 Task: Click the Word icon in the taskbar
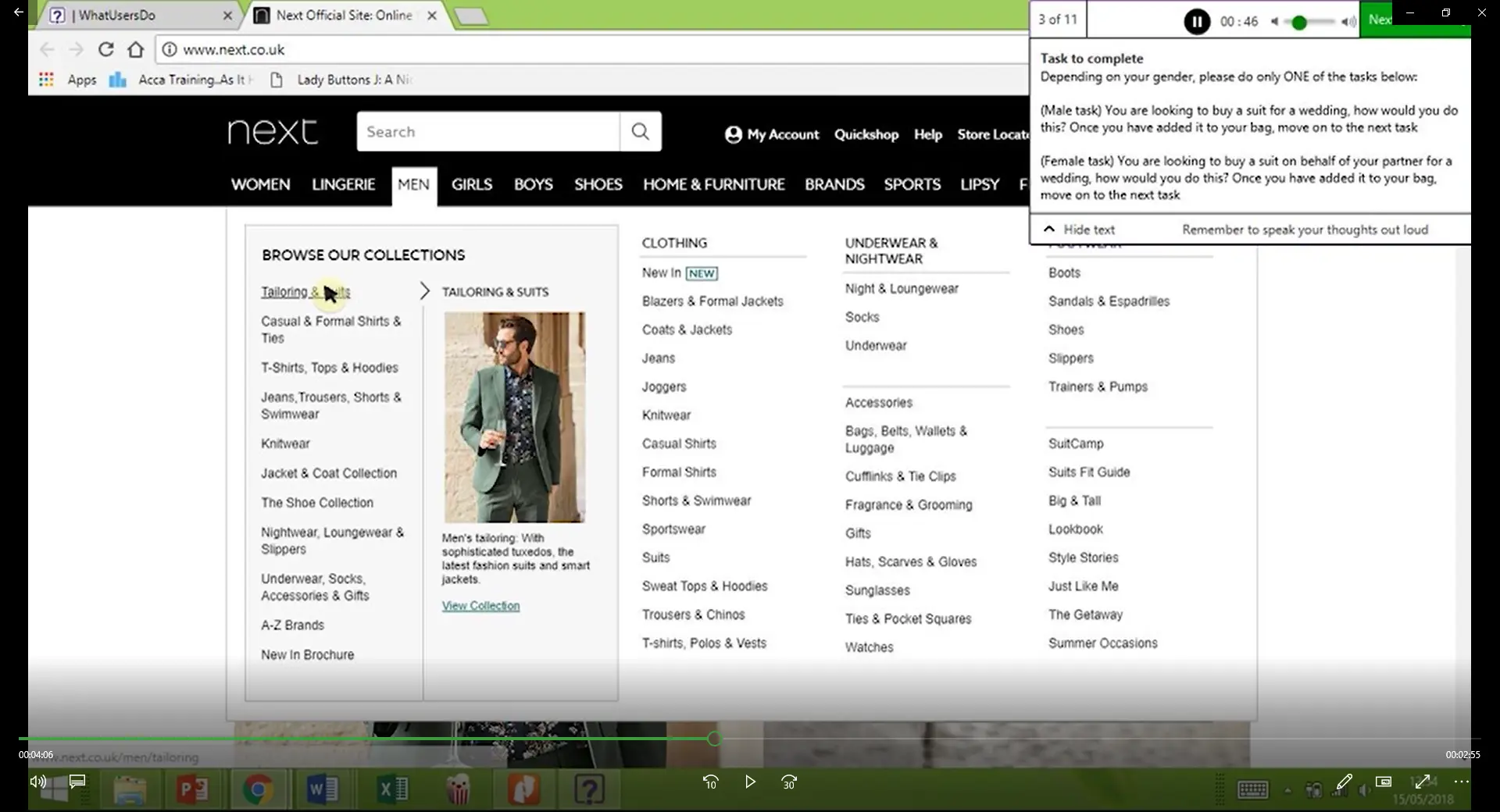pyautogui.click(x=322, y=790)
